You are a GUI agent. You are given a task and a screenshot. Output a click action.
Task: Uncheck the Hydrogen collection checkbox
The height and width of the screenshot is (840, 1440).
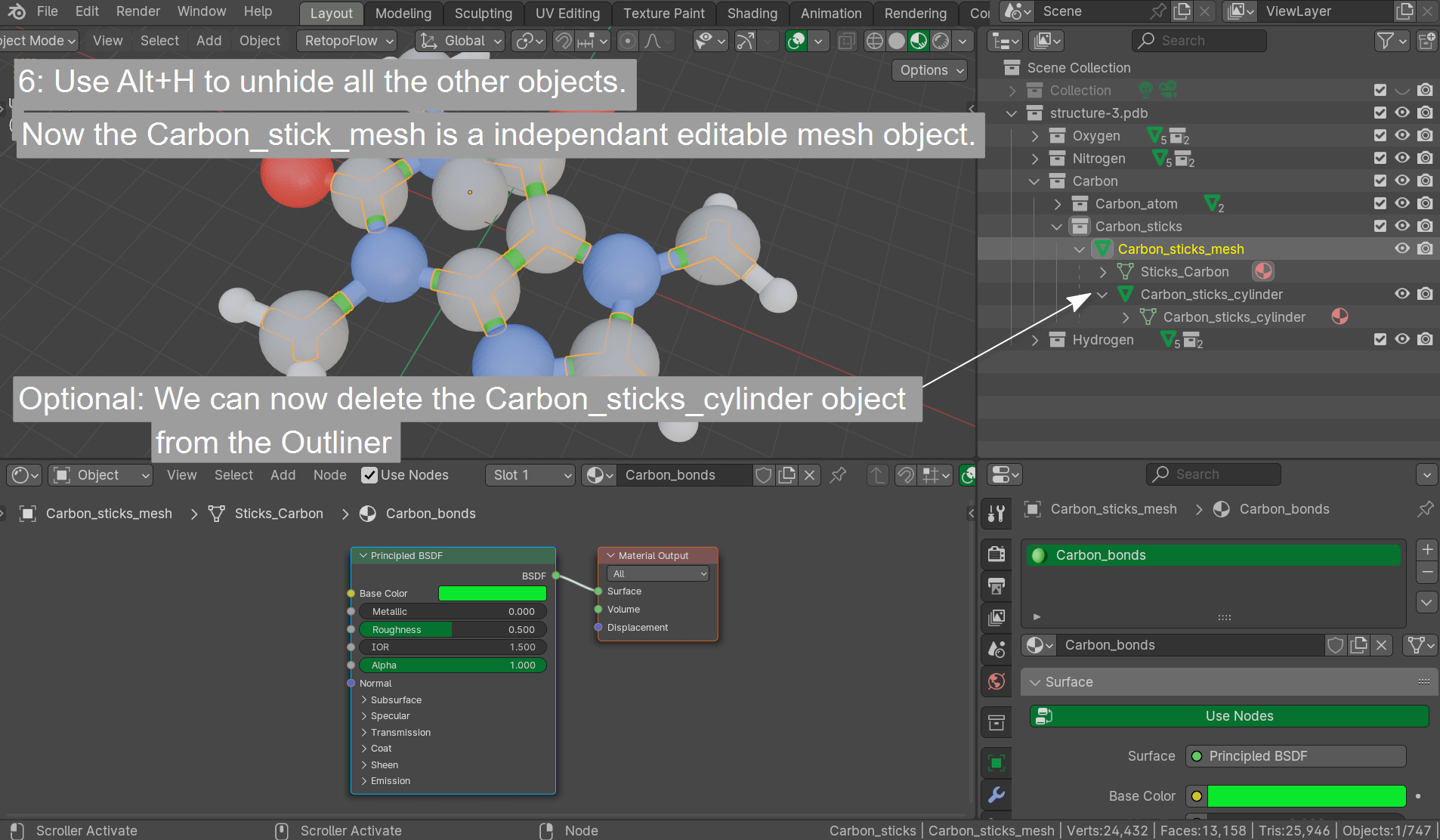[x=1380, y=339]
